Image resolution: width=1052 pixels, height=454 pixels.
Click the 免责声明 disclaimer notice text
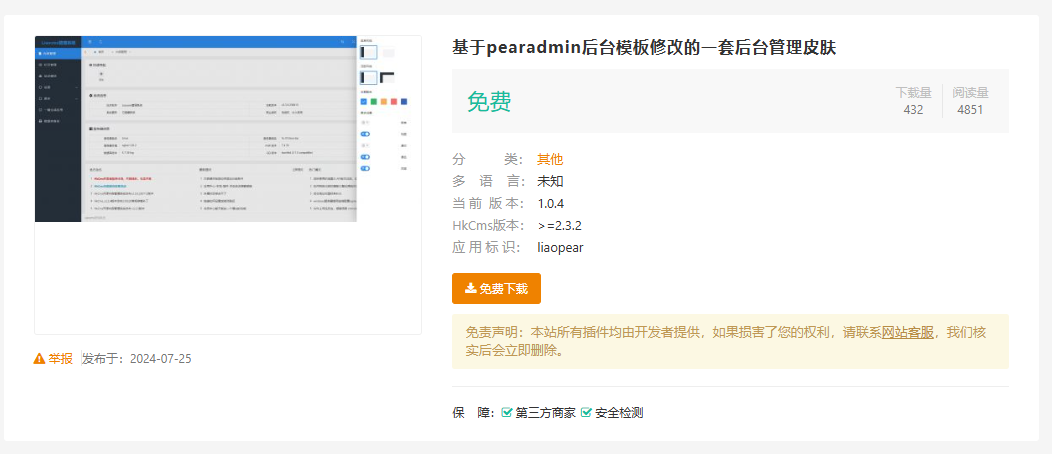(730, 341)
